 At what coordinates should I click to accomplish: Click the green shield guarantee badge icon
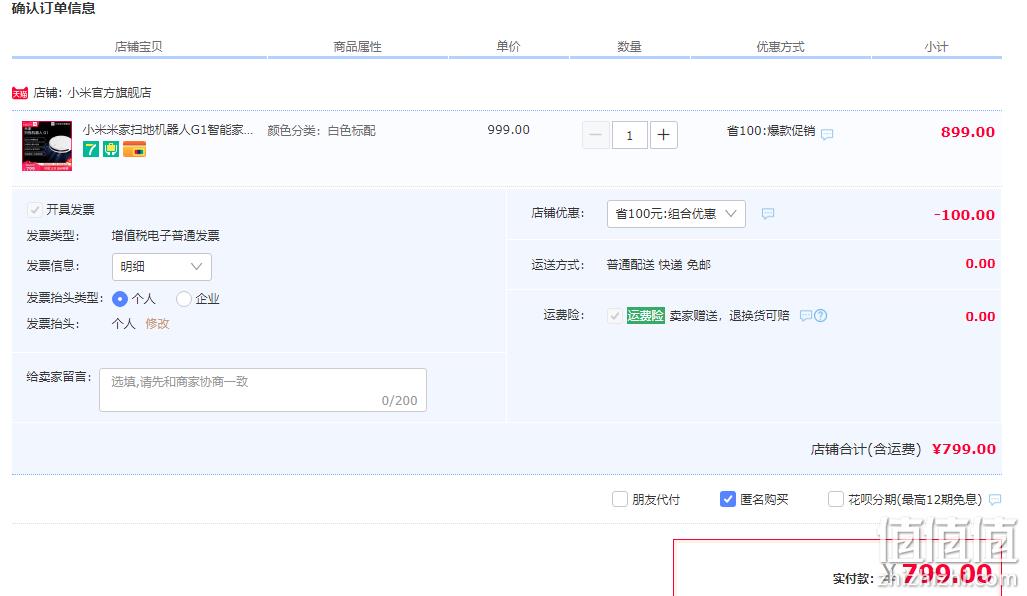(x=111, y=149)
